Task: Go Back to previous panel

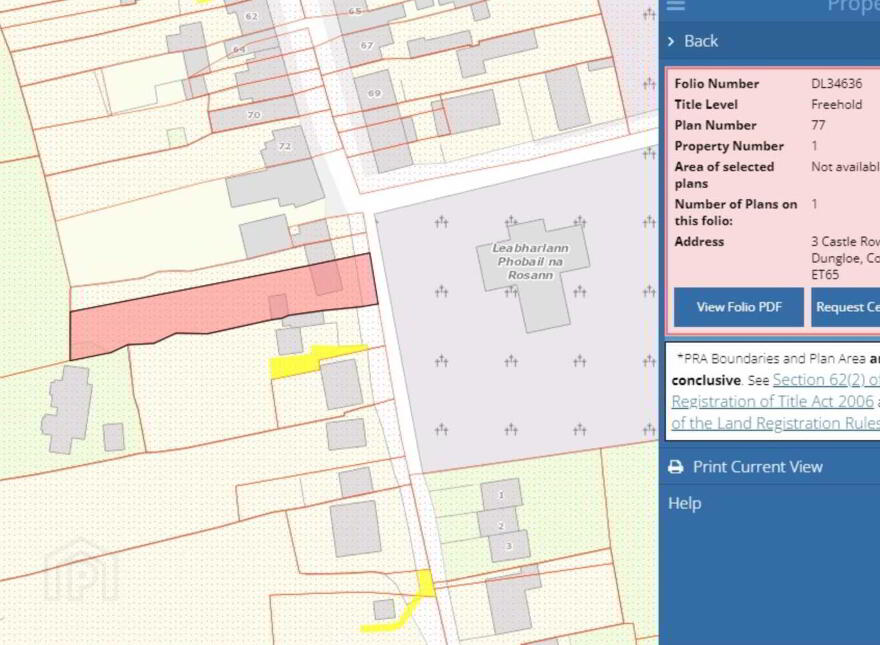Action: click(x=700, y=41)
